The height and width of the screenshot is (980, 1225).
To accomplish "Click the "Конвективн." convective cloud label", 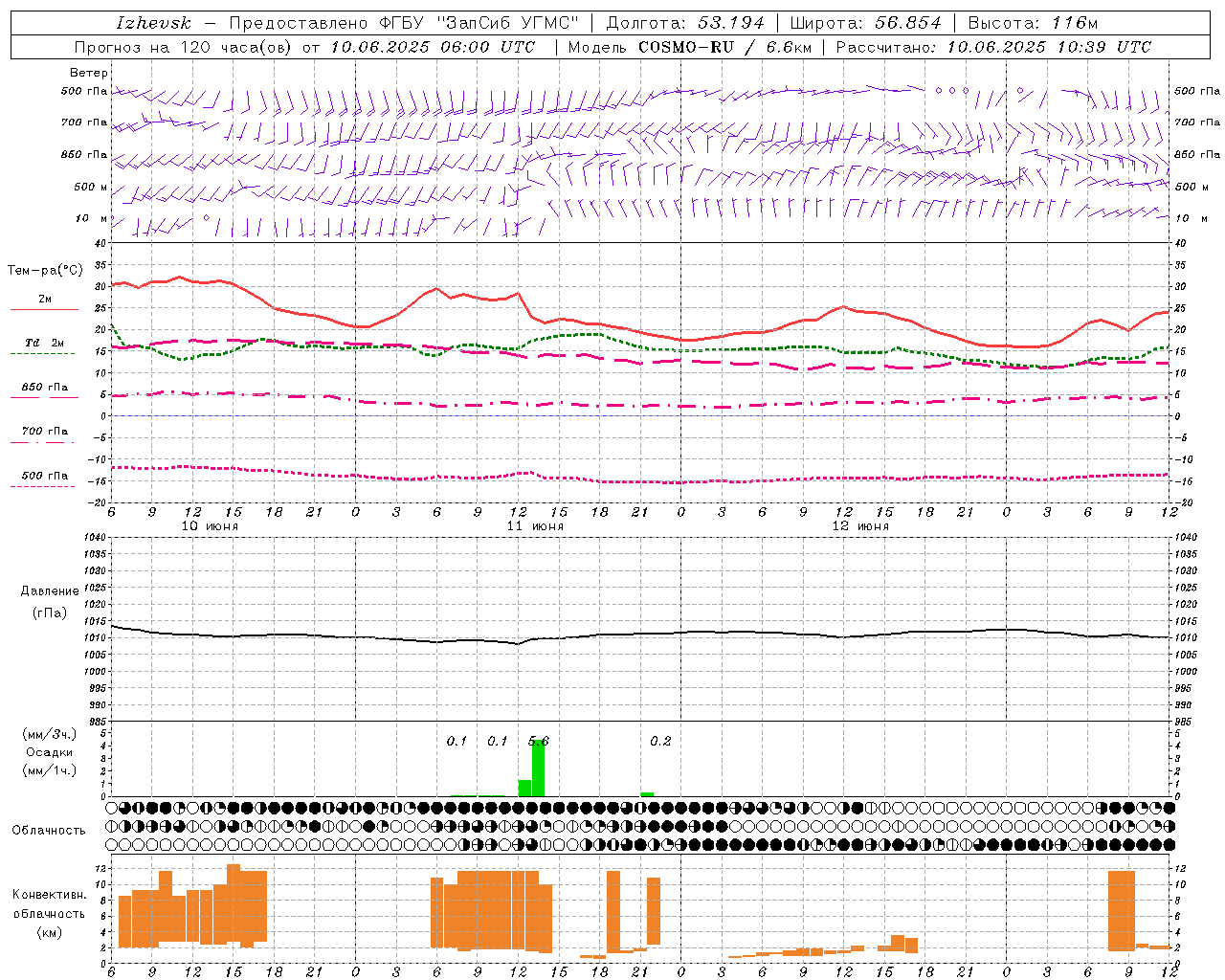I will [x=50, y=895].
